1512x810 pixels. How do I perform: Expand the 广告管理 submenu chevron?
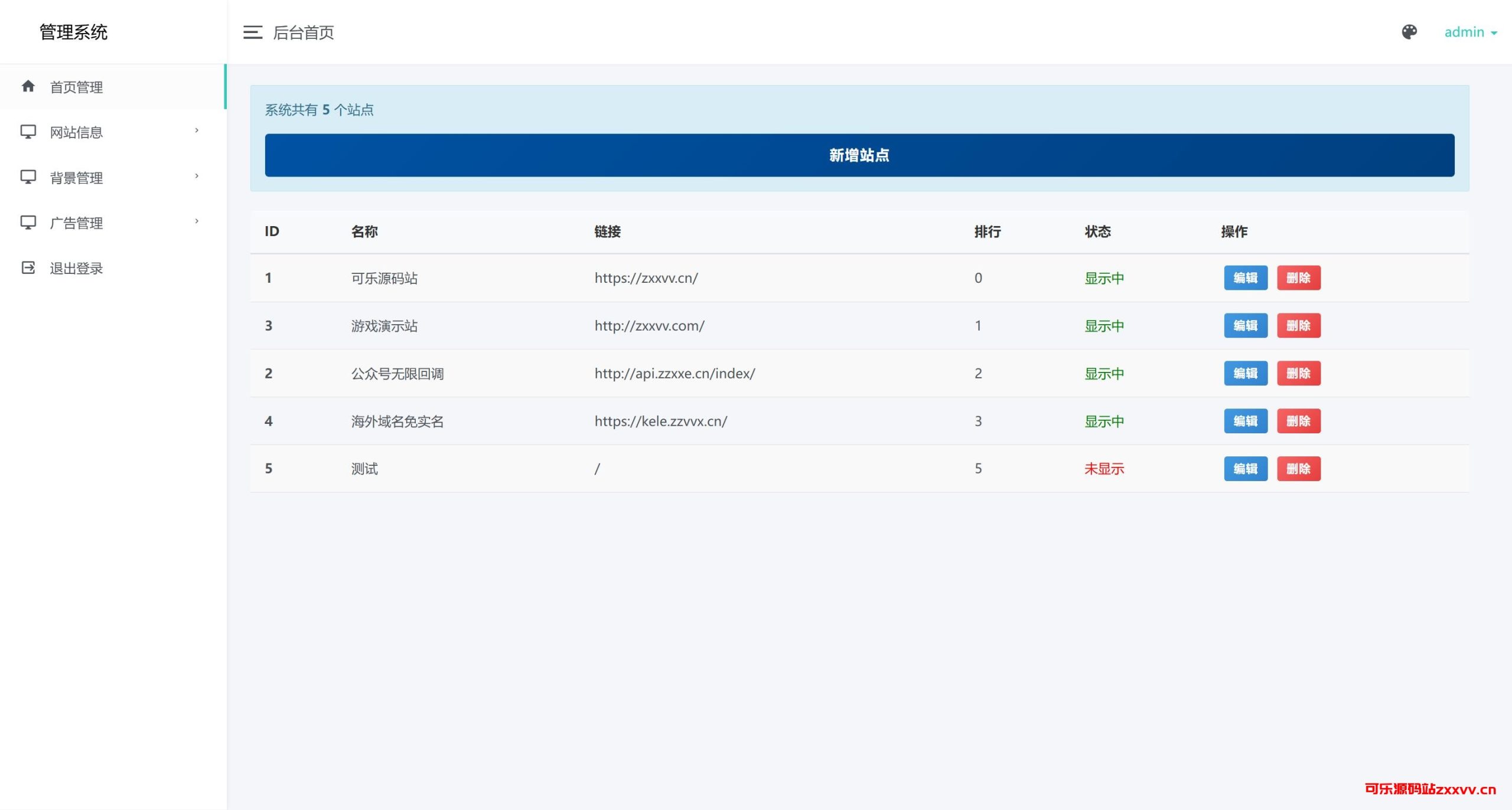pyautogui.click(x=197, y=221)
